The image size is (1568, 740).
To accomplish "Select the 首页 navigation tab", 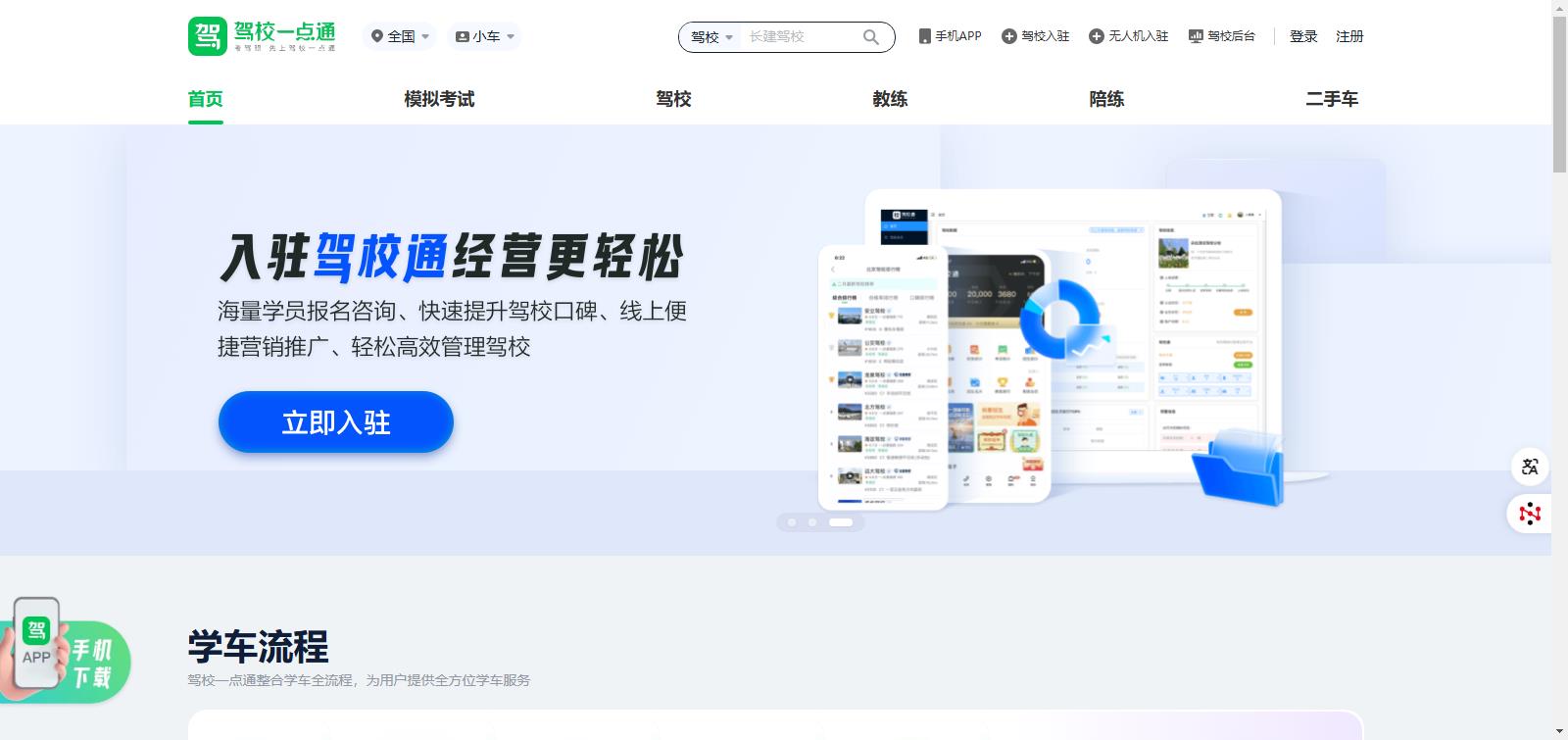I will 206,99.
